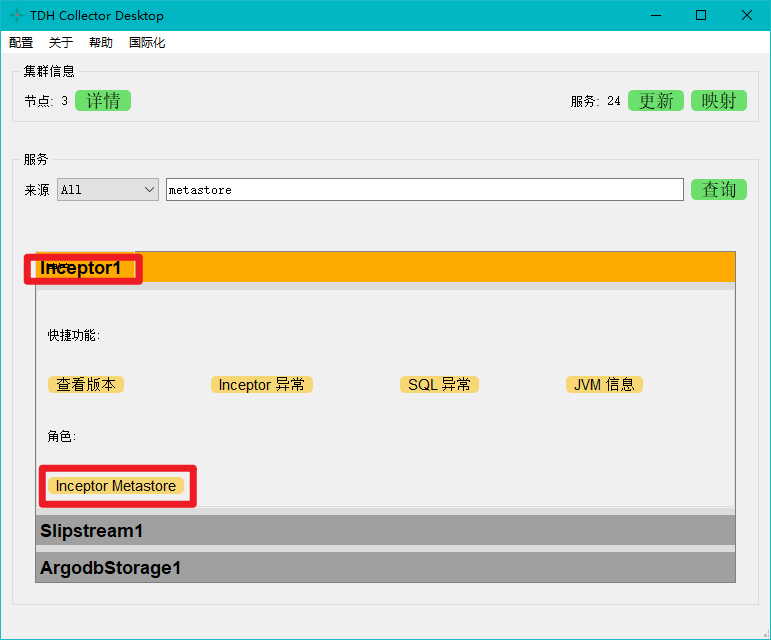Viewport: 771px width, 640px height.
Task: Click the SQL 异常 shortcut button
Action: (x=439, y=384)
